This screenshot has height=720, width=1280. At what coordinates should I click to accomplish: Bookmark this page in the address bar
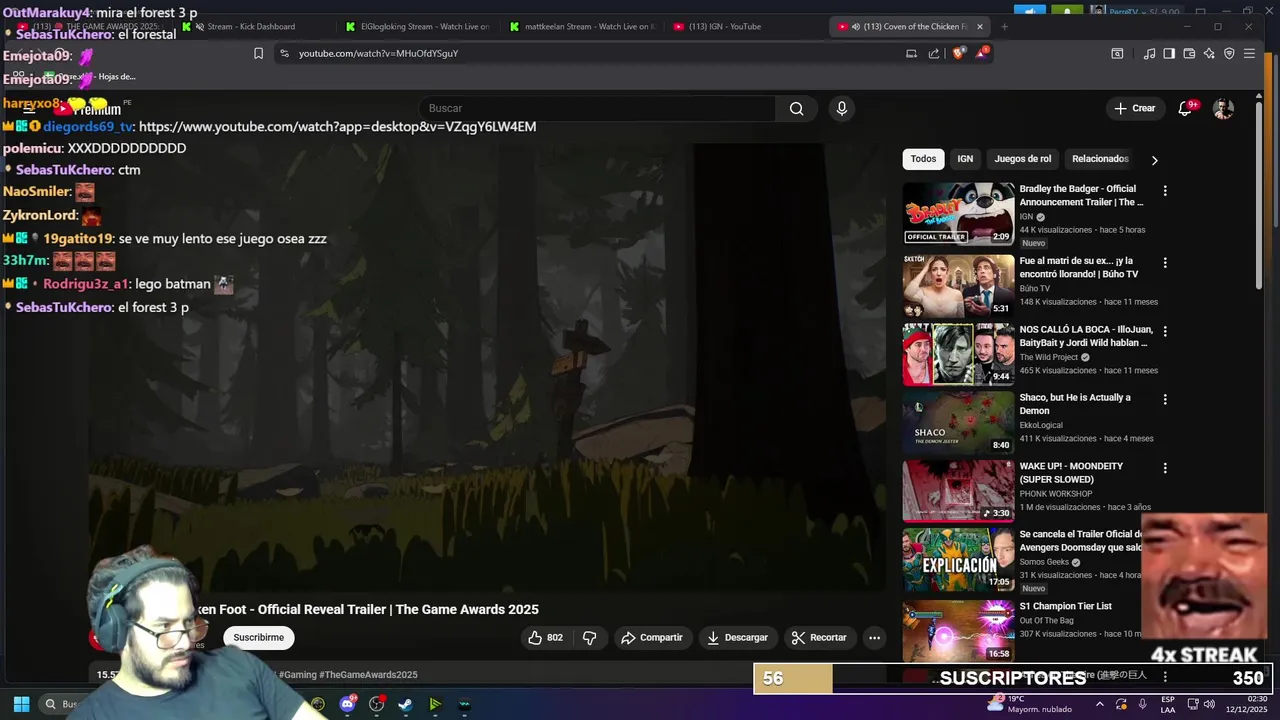(258, 53)
